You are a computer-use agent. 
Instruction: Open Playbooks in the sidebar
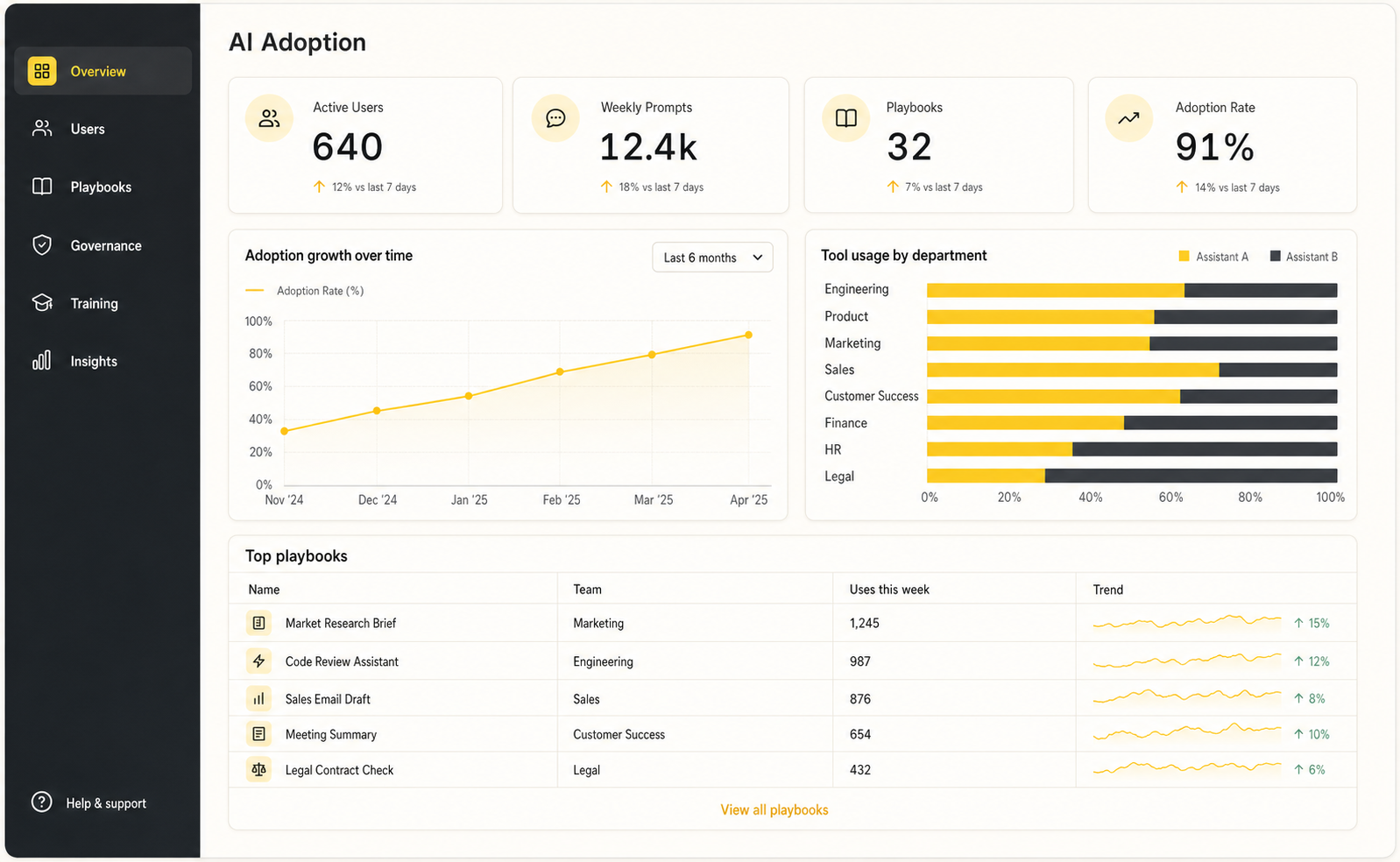coord(103,187)
